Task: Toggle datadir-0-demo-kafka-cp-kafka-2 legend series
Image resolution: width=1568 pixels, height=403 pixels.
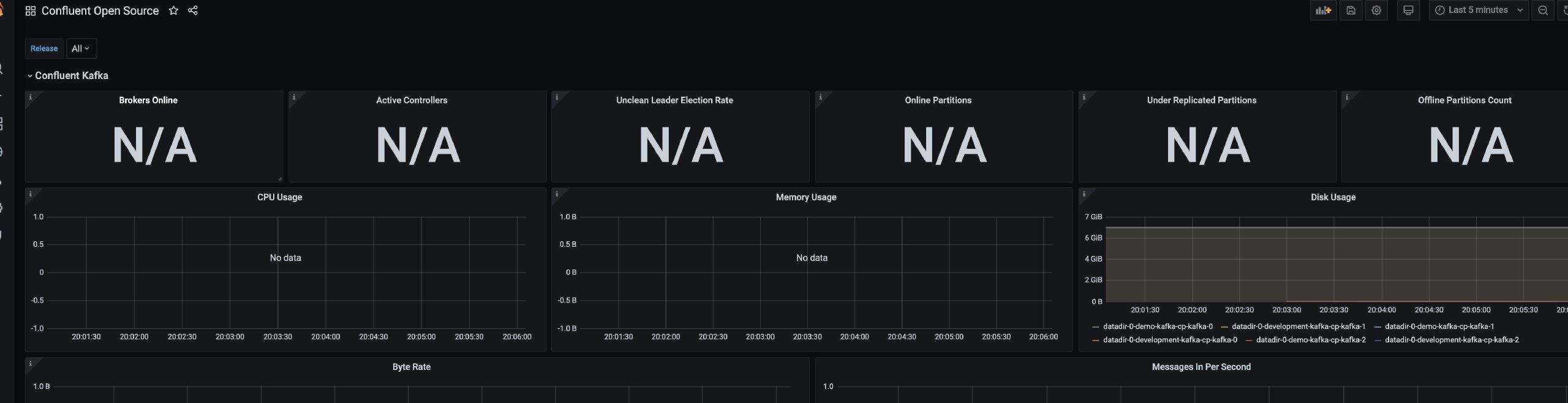Action: 1311,340
